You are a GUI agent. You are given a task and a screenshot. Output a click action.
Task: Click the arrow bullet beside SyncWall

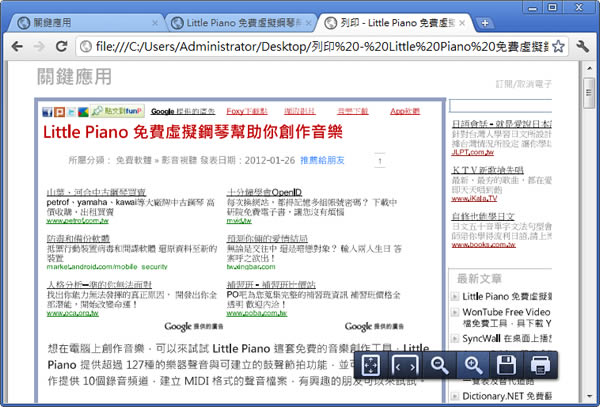[455, 339]
